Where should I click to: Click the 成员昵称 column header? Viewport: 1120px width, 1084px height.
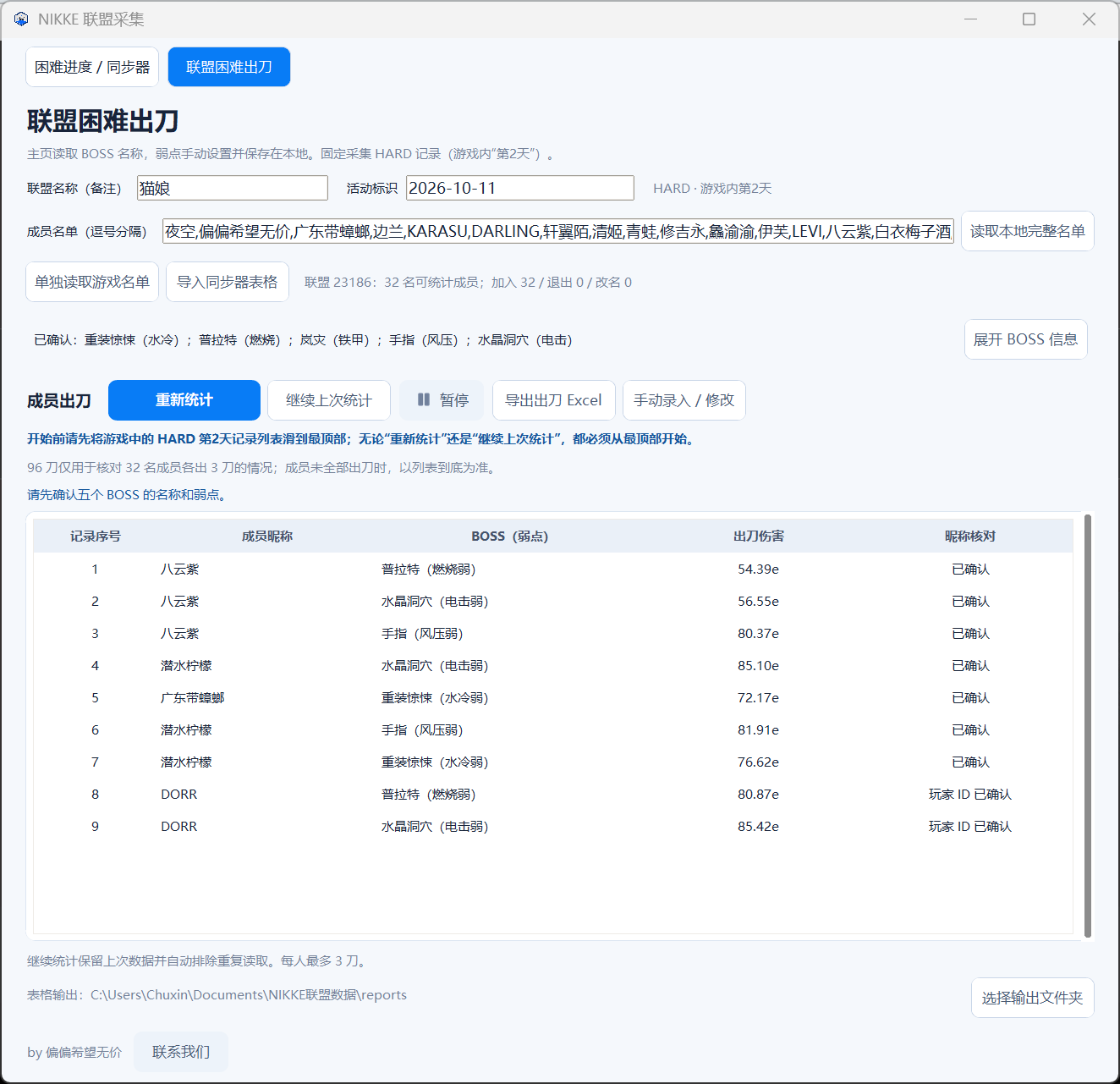[x=267, y=536]
